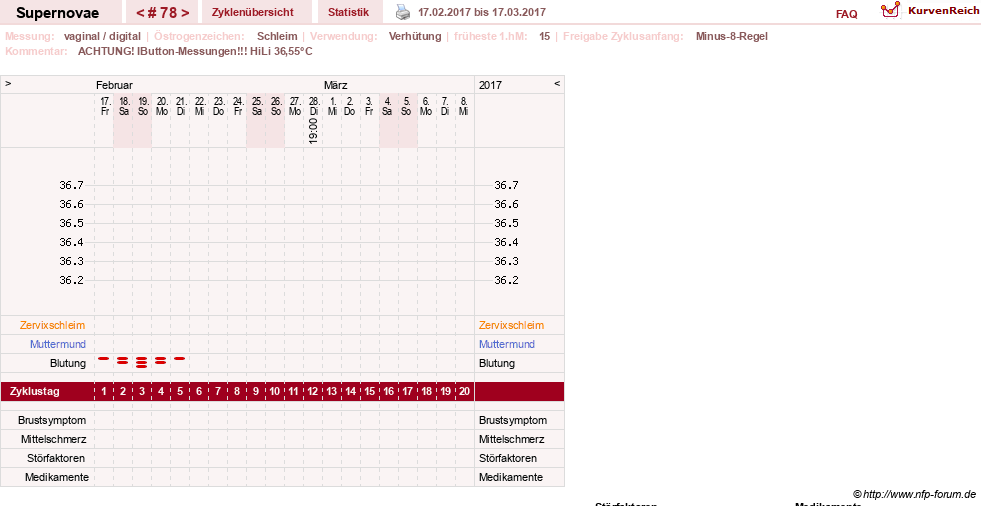The width and height of the screenshot is (981, 506).
Task: Click the date column 8. Mi
Action: pos(464,106)
